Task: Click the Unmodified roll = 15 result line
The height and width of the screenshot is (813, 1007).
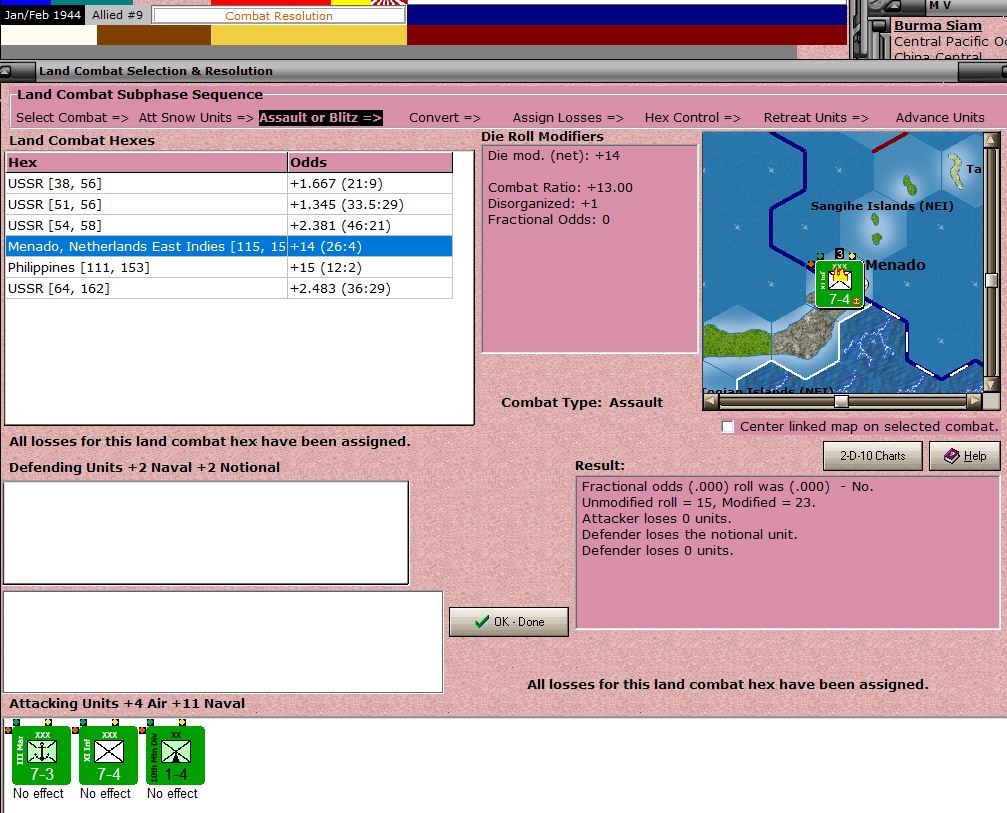Action: pos(698,503)
